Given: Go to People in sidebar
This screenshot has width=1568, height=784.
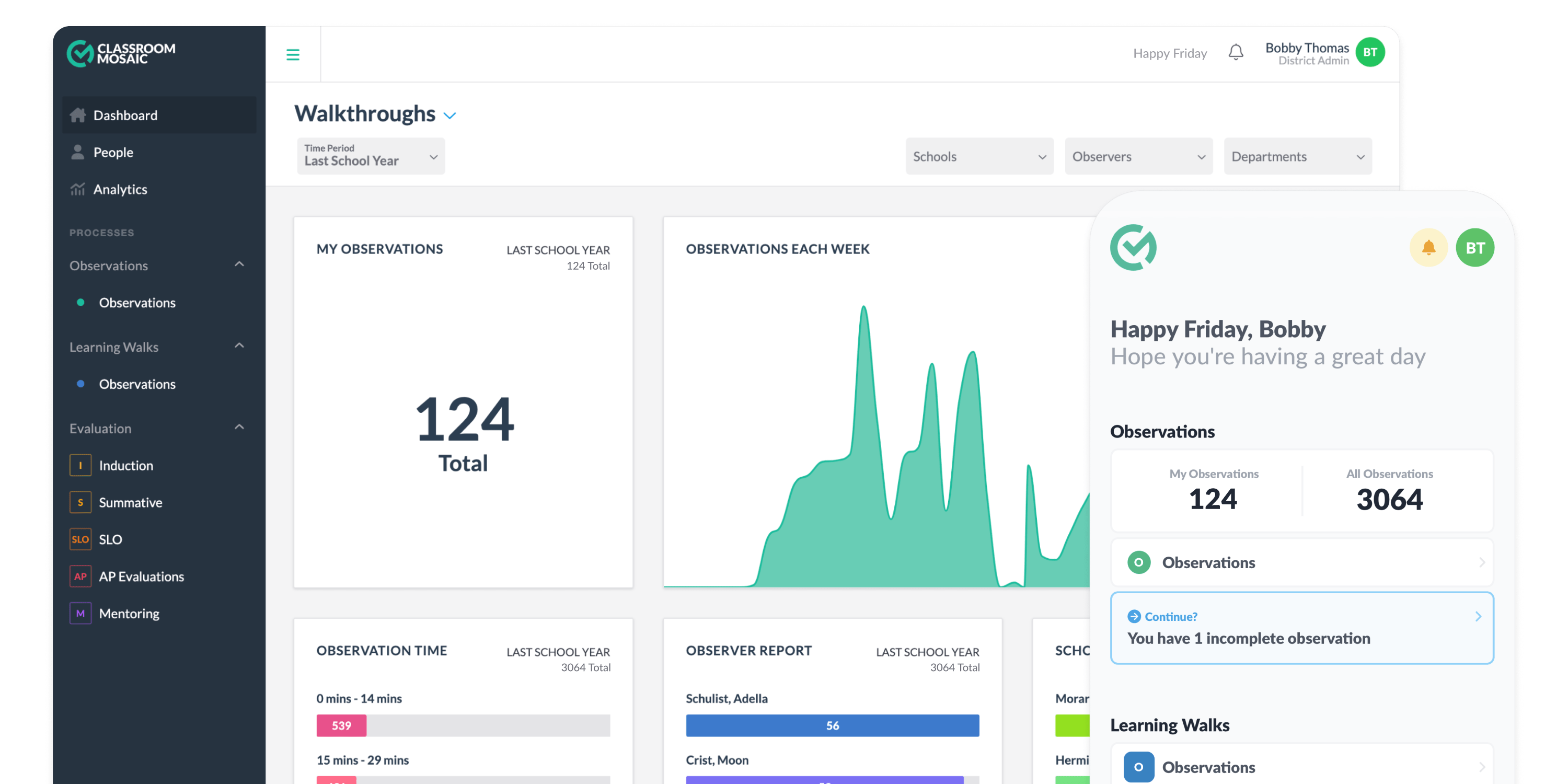Looking at the screenshot, I should point(113,152).
